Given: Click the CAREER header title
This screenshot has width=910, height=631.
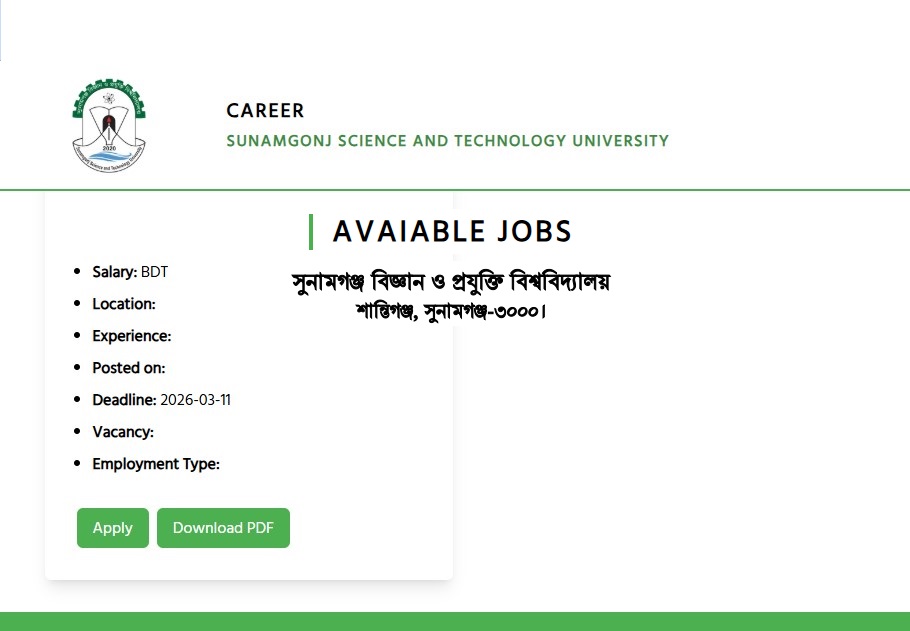Looking at the screenshot, I should (x=265, y=111).
